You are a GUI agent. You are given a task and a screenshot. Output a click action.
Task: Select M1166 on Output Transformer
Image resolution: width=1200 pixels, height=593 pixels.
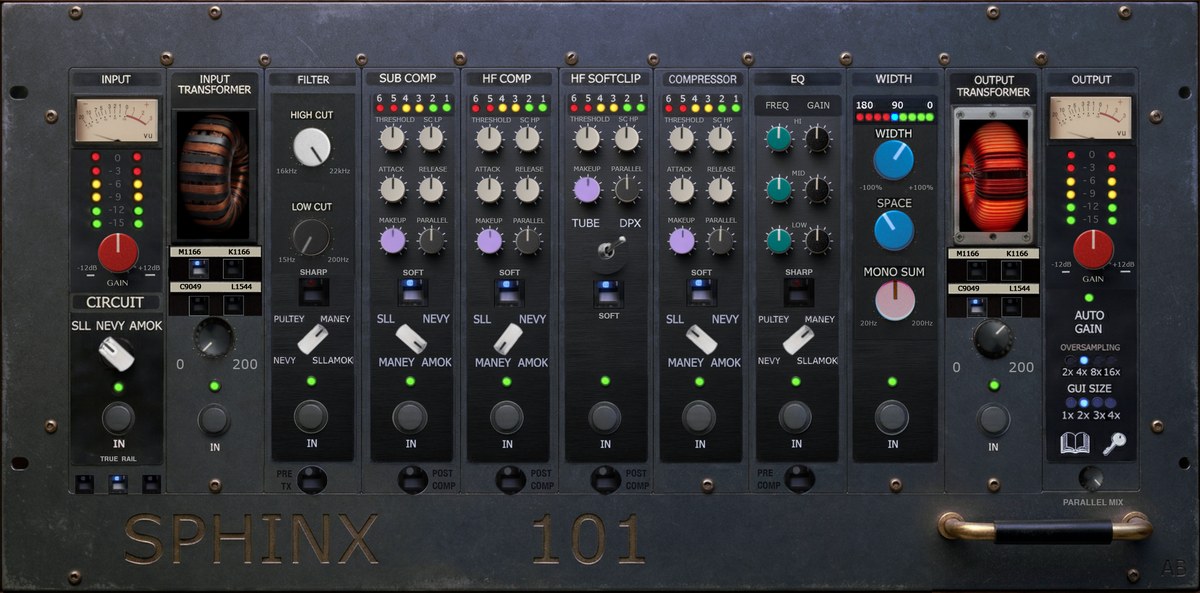coord(976,270)
